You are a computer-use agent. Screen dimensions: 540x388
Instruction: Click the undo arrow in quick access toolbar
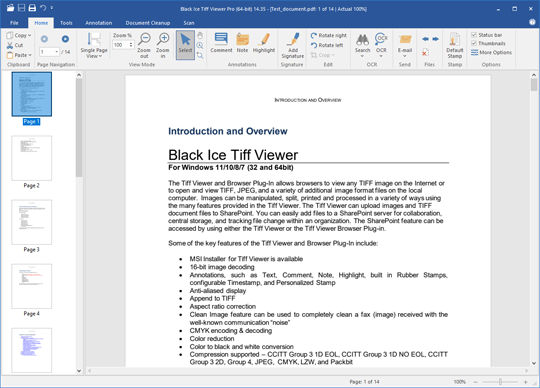pyautogui.click(x=43, y=8)
